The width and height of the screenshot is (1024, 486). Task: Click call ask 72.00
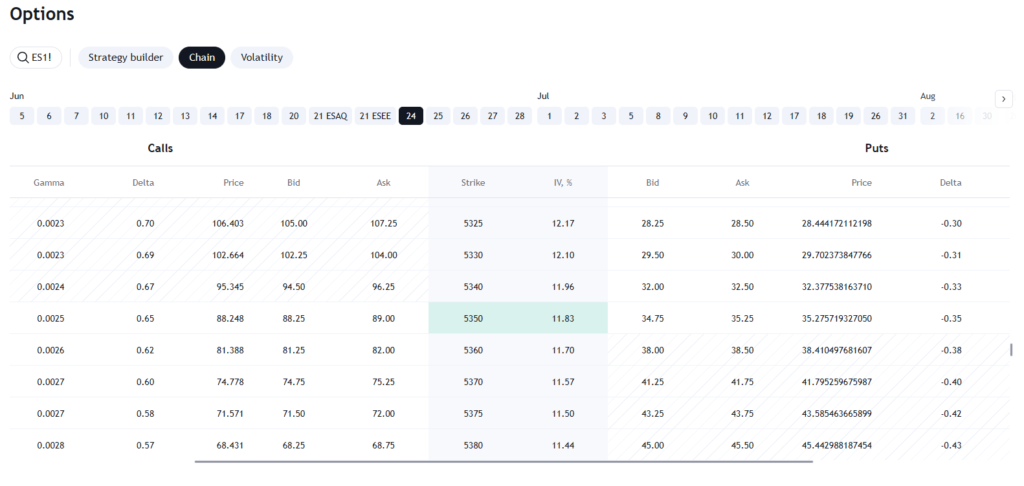click(383, 413)
